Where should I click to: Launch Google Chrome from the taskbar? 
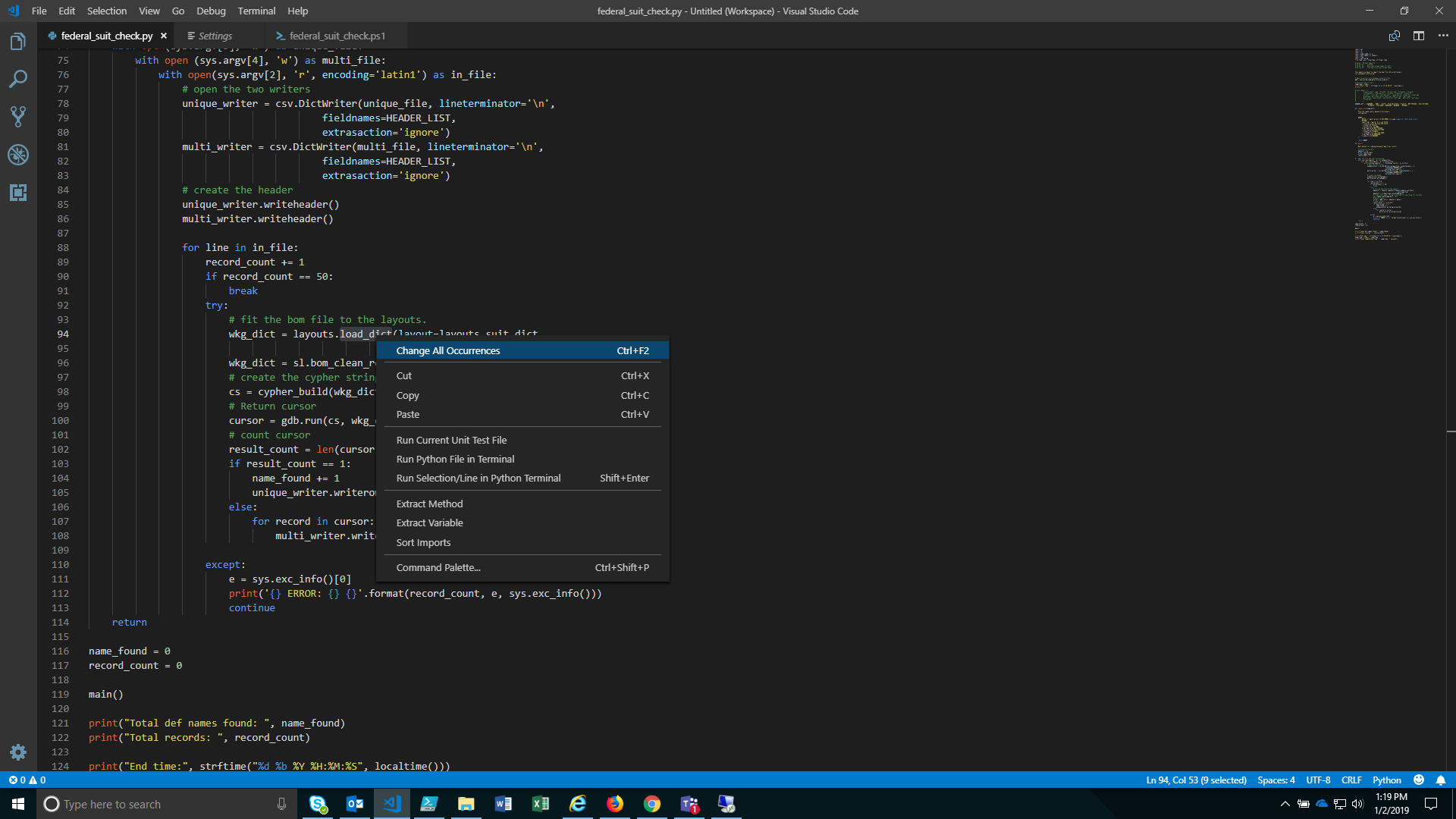pos(652,804)
